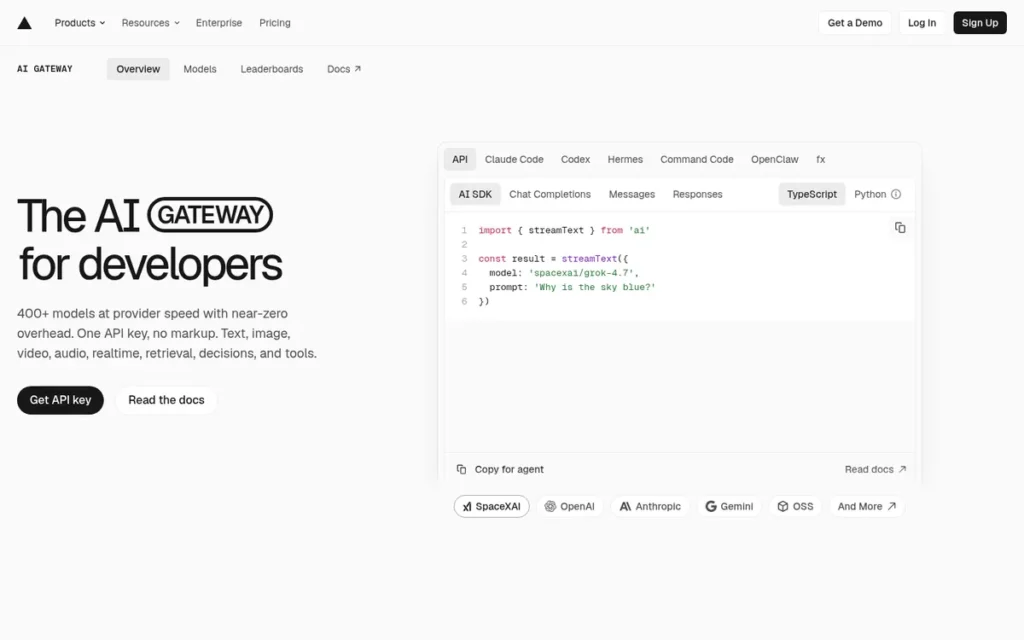
Task: Click the 'Why is the sky blue?' prompt
Action: click(x=594, y=287)
